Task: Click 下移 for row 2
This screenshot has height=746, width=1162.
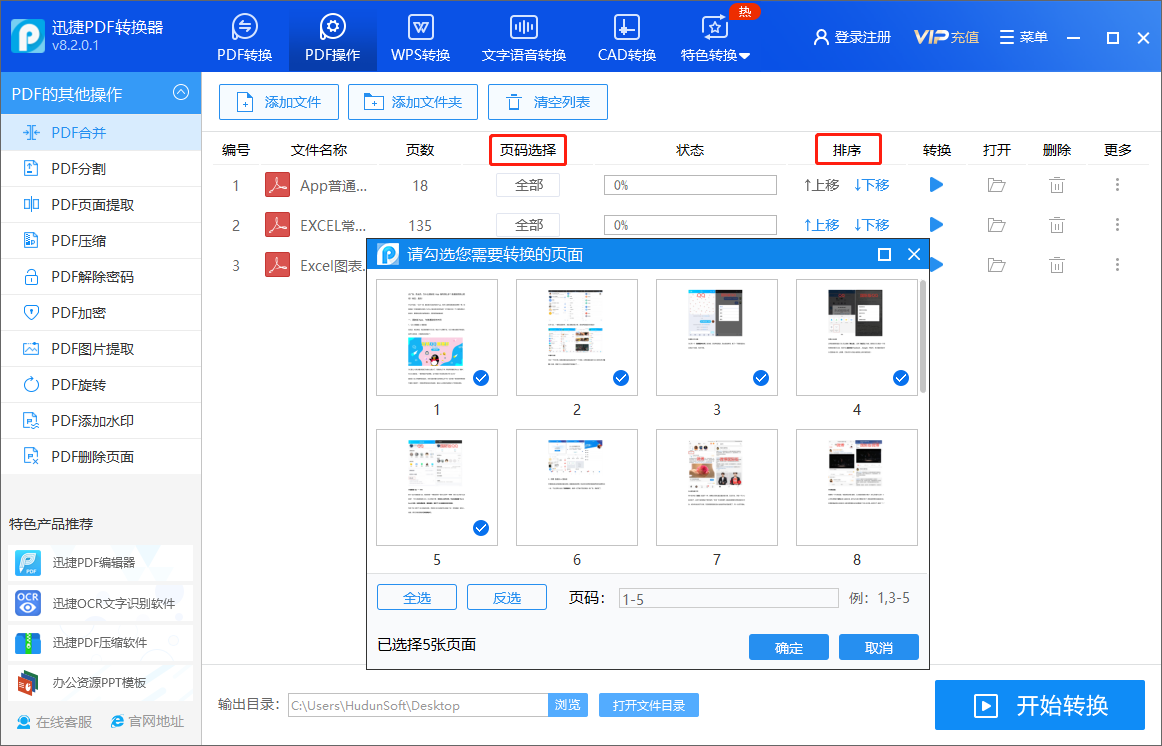Action: pos(872,224)
